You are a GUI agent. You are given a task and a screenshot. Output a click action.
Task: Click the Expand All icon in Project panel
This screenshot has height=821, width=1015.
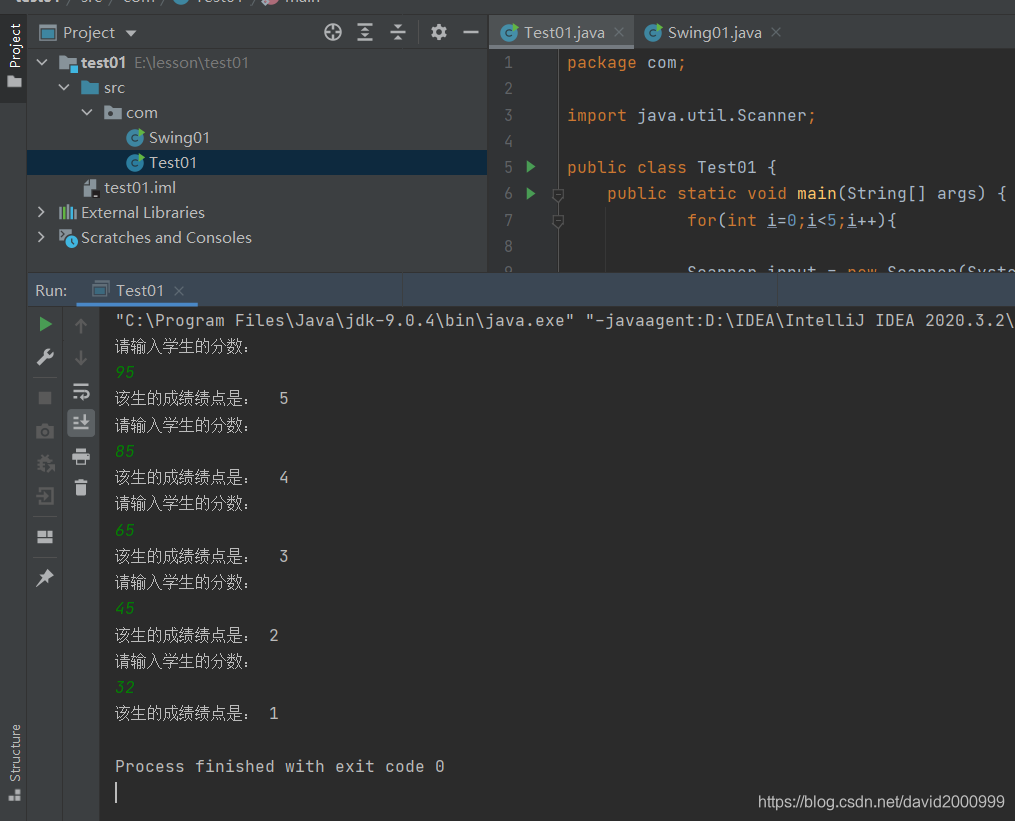point(365,32)
